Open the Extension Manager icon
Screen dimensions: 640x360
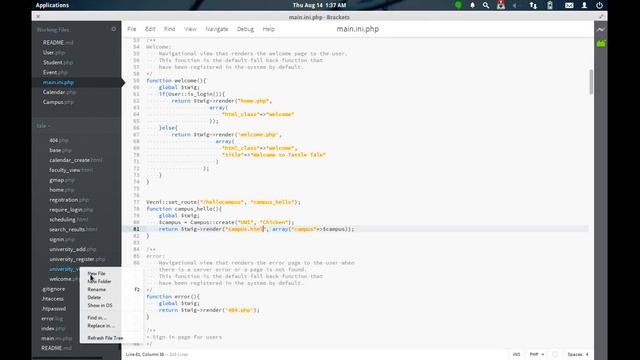pyautogui.click(x=601, y=43)
